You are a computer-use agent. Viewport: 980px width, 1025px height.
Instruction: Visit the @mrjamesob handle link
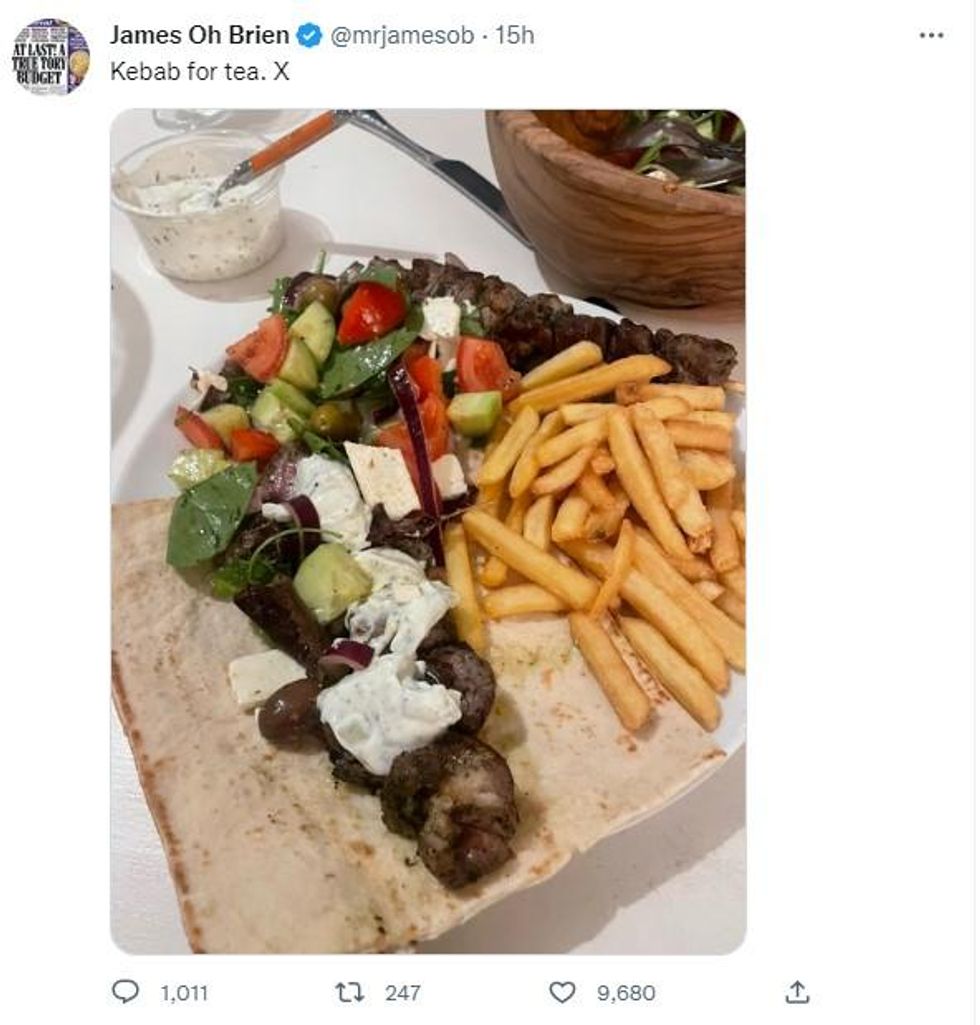pos(398,36)
